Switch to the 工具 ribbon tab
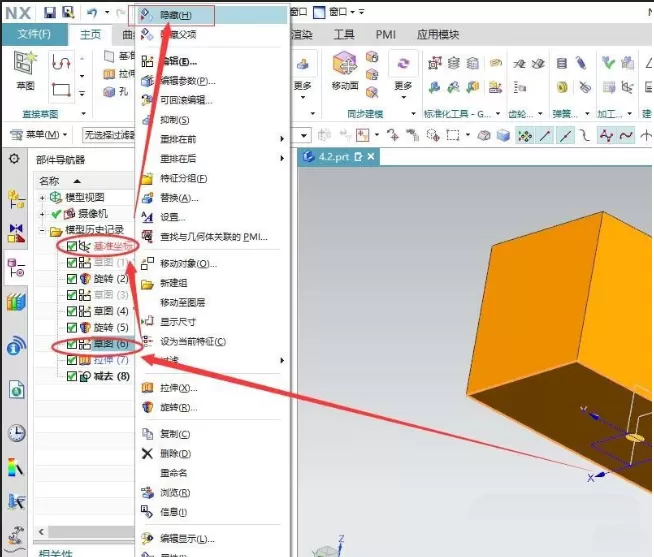 coord(344,34)
